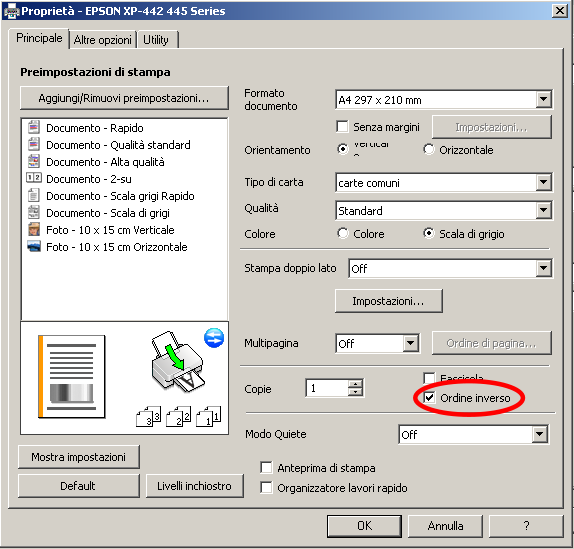Click the Documento - Qualità standard preset icon
The image size is (574, 549).
[x=34, y=144]
